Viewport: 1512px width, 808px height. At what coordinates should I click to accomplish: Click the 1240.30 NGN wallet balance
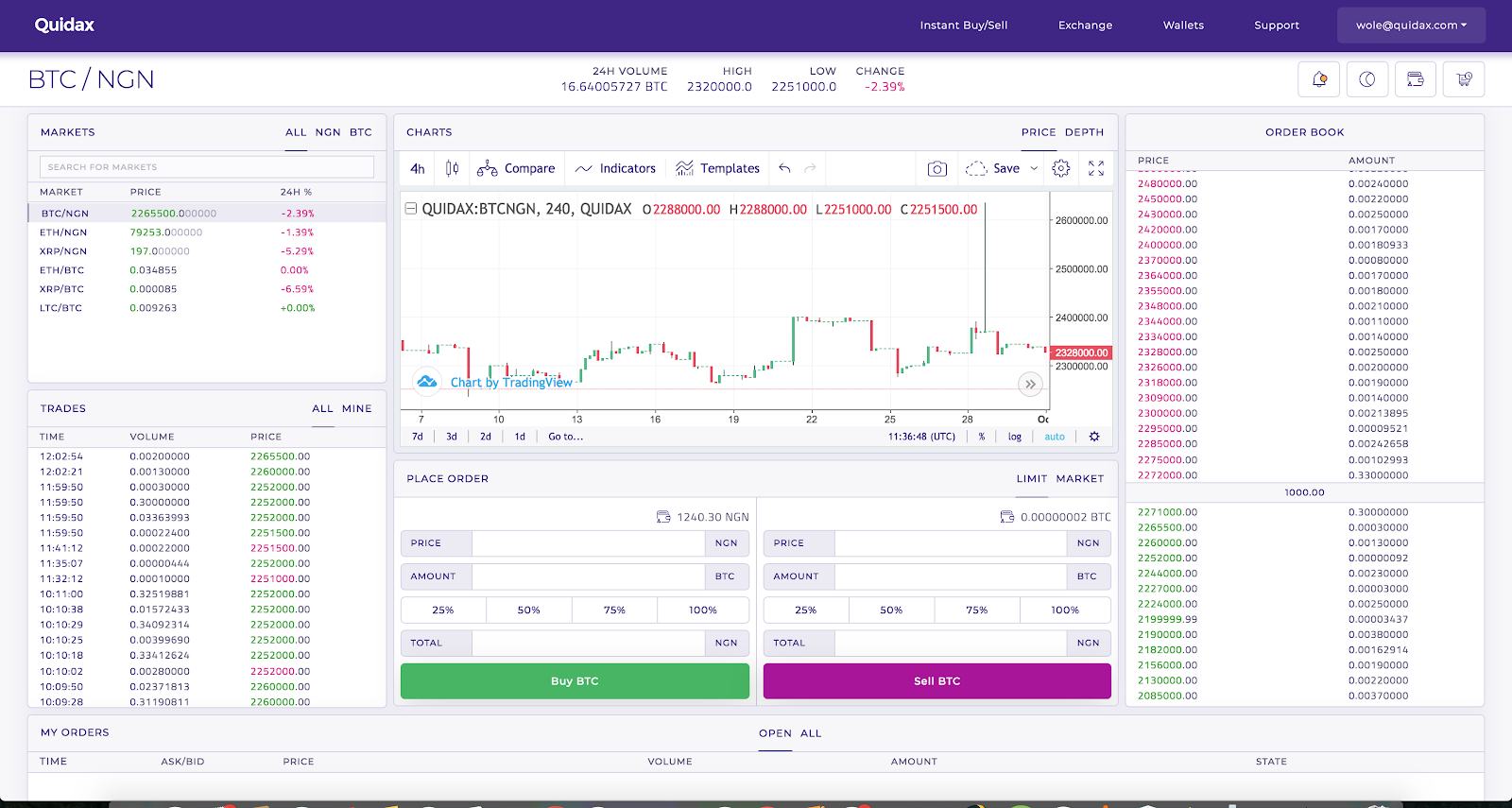[703, 517]
